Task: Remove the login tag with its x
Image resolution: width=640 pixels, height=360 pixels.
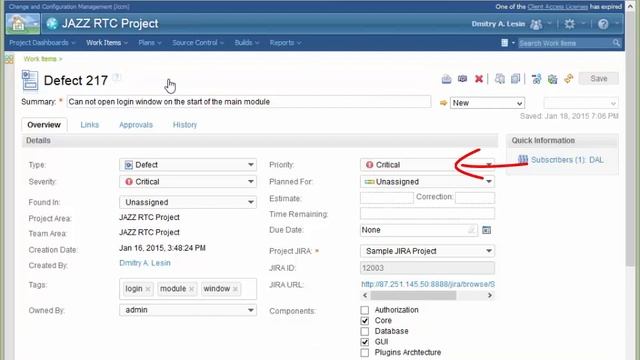Action: click(x=148, y=289)
